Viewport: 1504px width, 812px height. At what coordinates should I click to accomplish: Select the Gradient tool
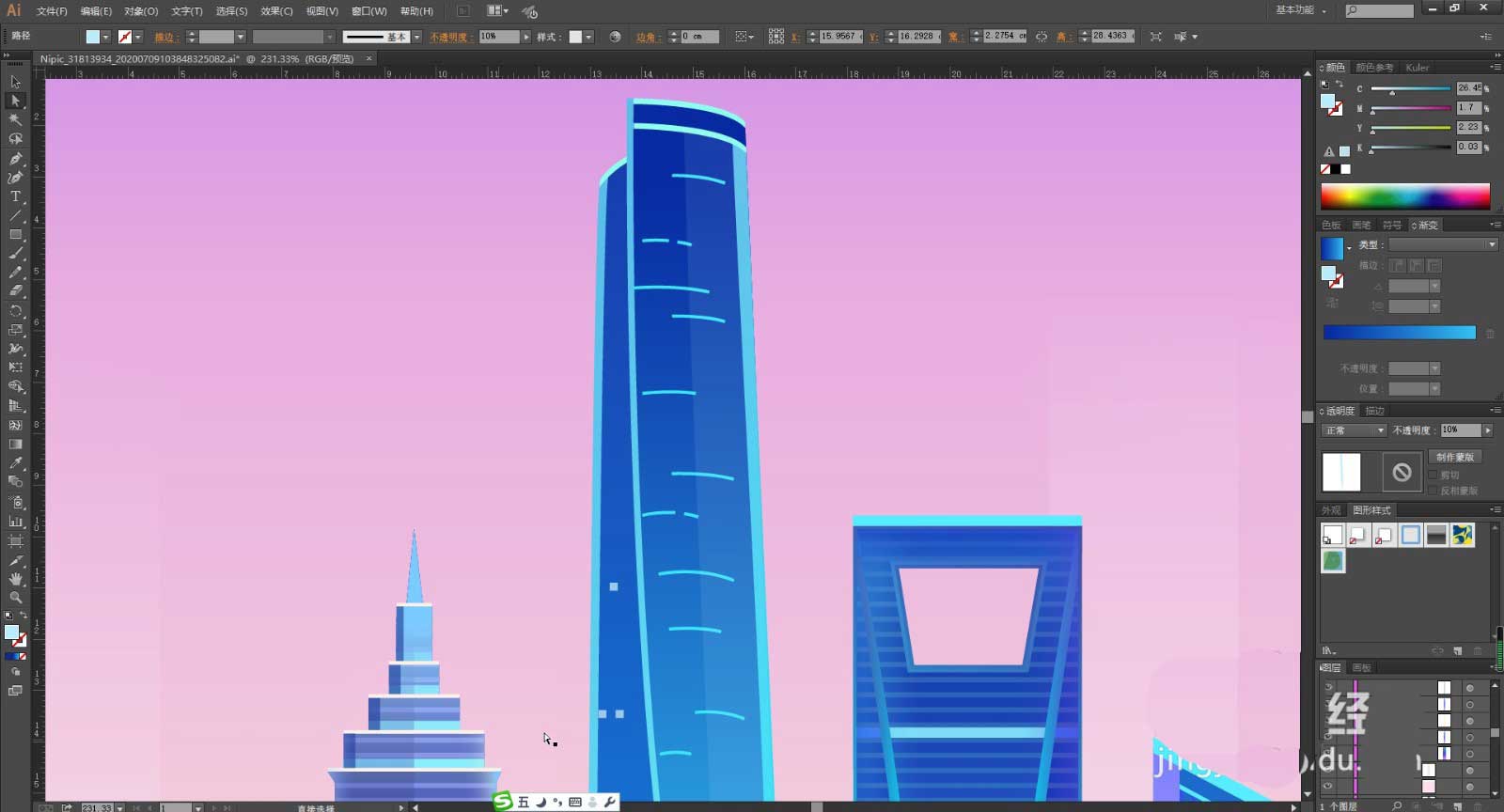pos(15,444)
